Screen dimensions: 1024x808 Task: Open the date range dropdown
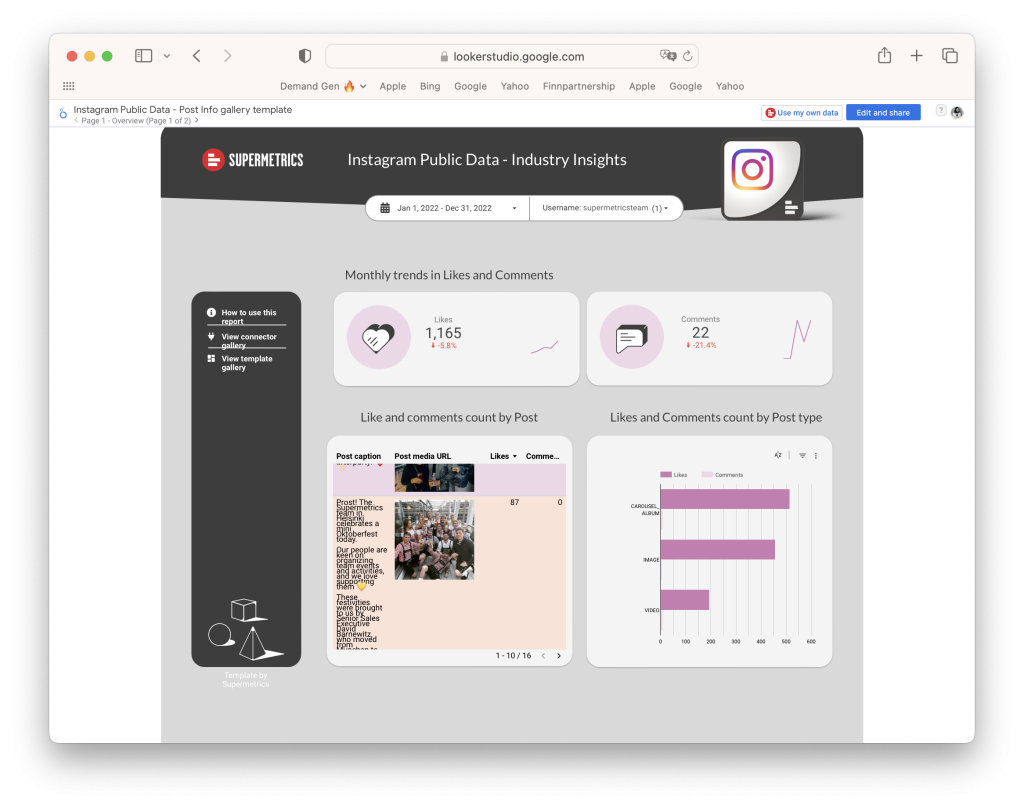[447, 208]
